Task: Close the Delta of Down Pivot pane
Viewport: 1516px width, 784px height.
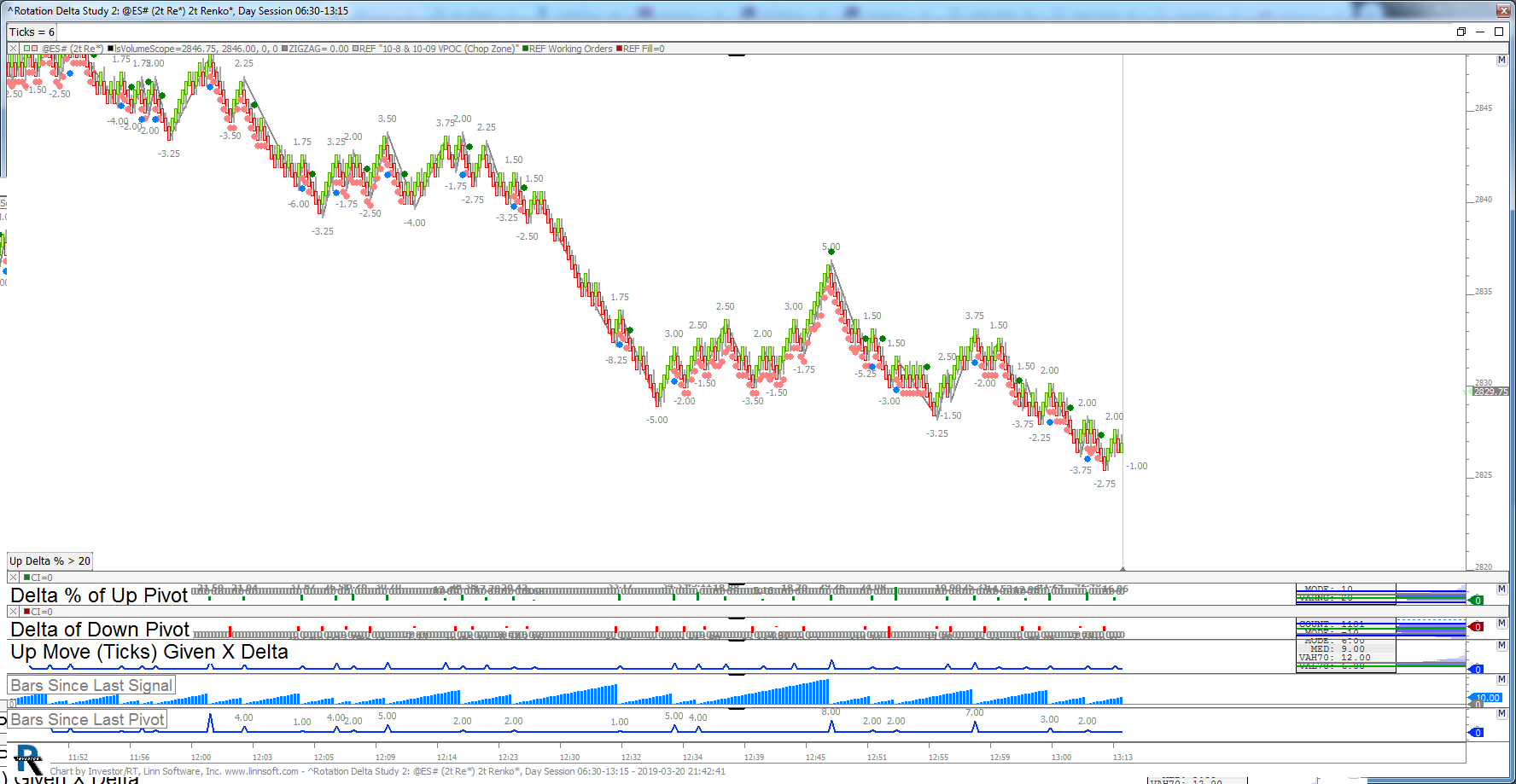Action: [x=13, y=612]
